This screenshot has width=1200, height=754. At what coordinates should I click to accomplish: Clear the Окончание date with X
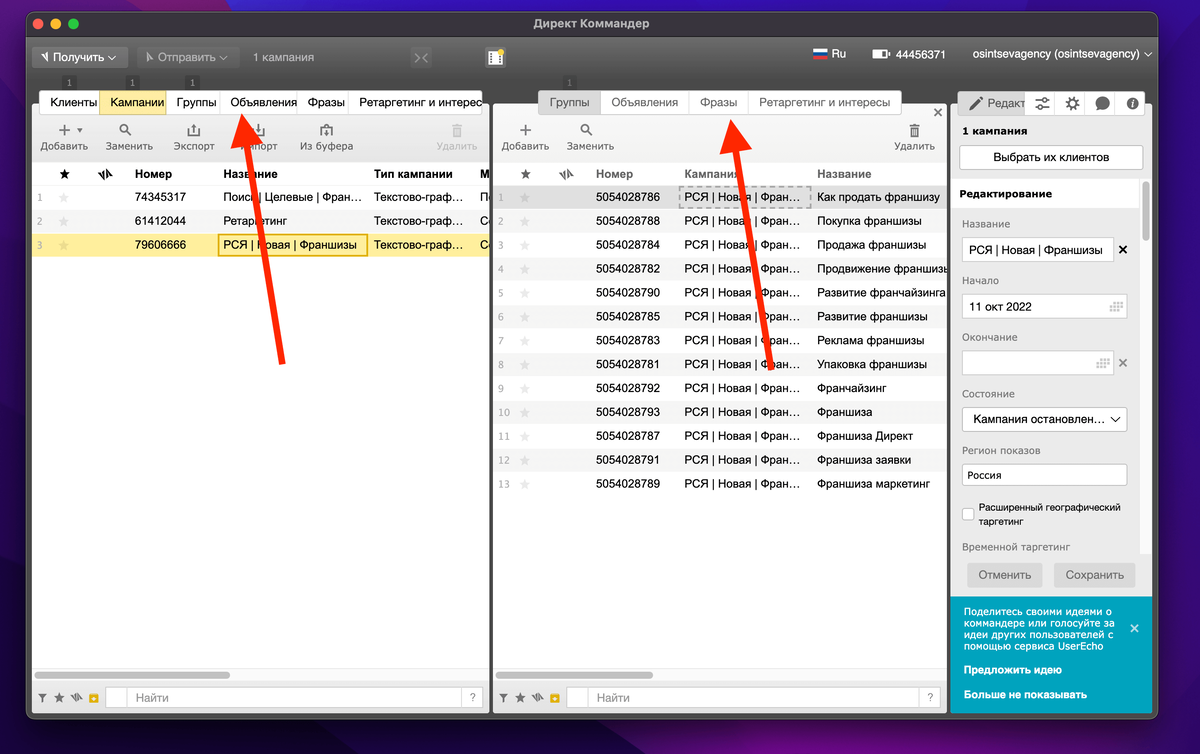coord(1123,363)
